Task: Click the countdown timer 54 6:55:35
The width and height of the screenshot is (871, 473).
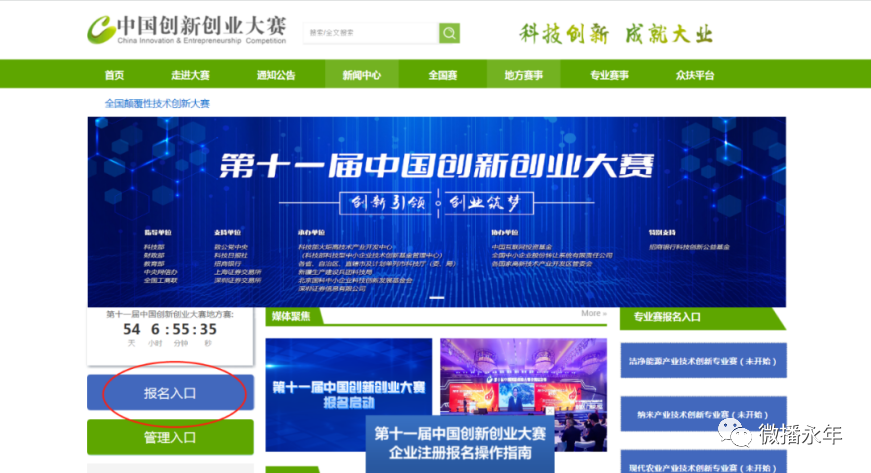Action: click(x=170, y=329)
